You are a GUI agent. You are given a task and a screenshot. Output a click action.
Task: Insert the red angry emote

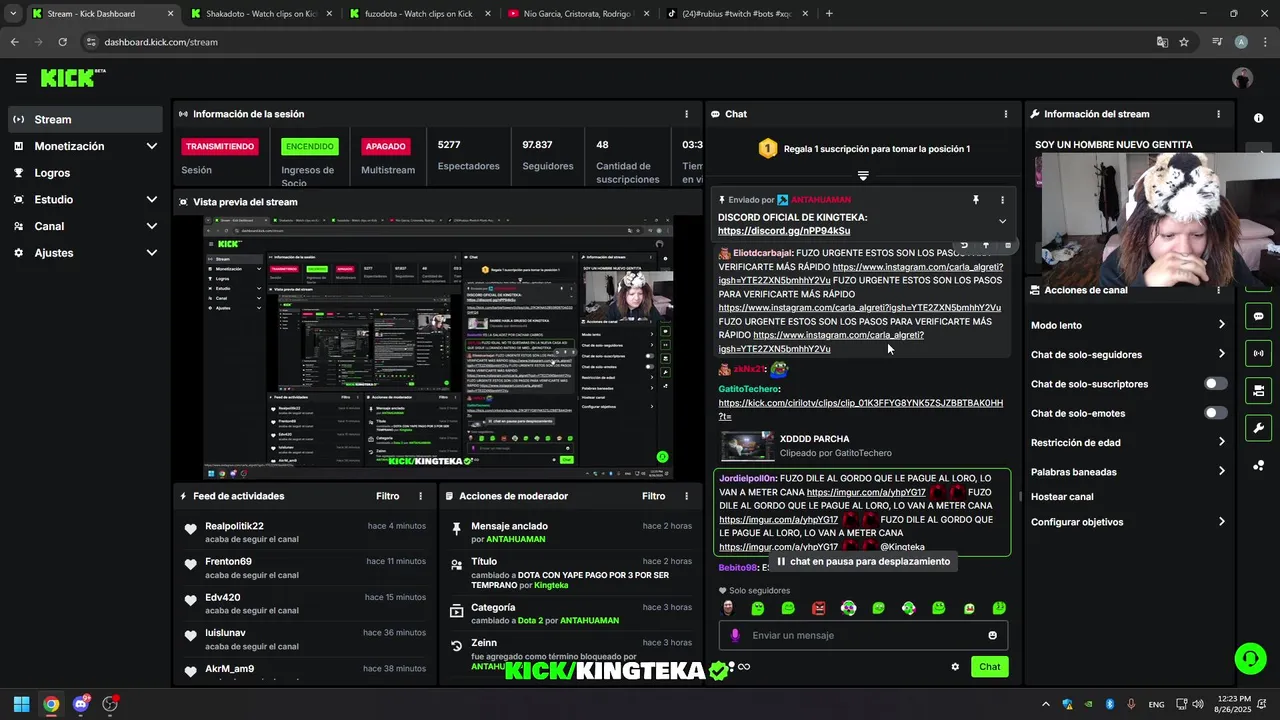818,608
